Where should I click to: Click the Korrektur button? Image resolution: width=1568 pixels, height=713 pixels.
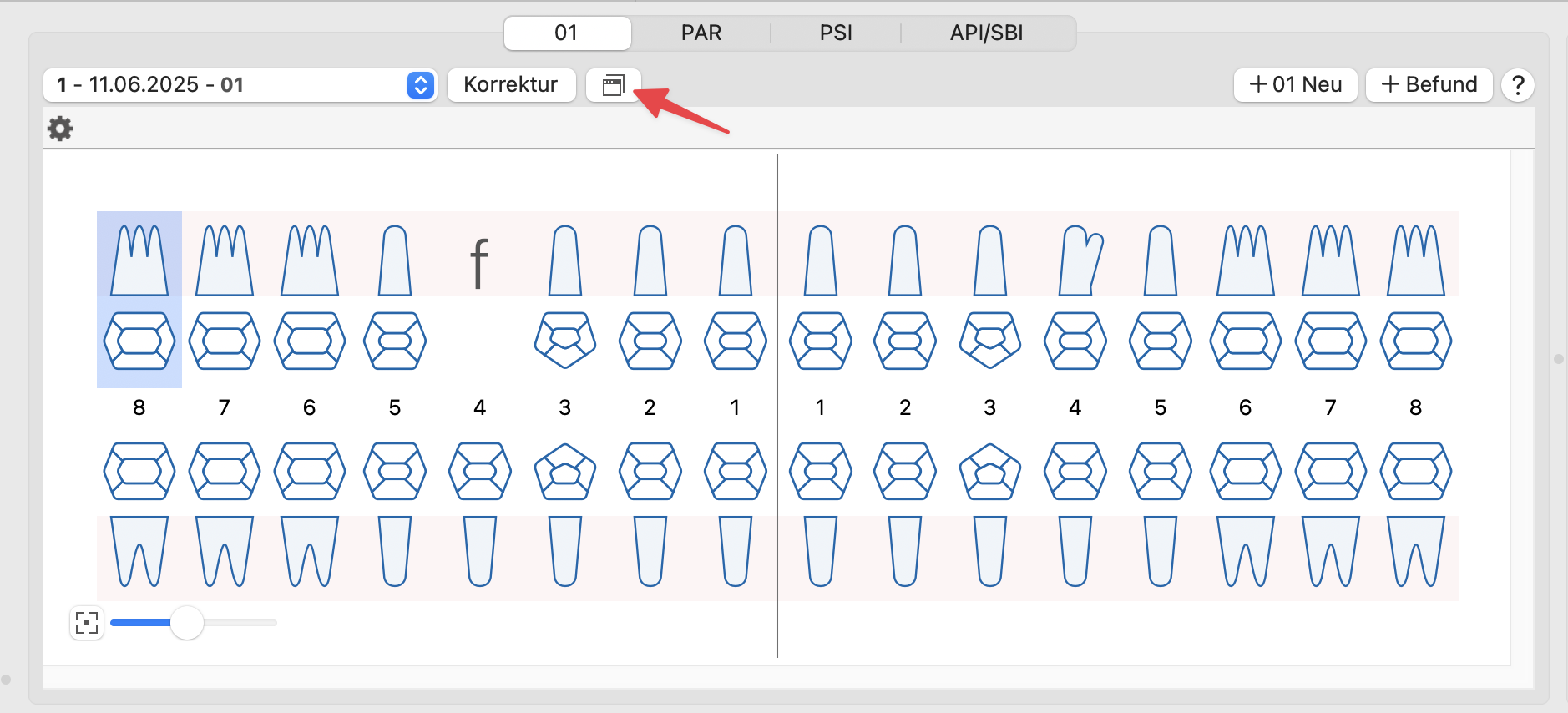511,85
